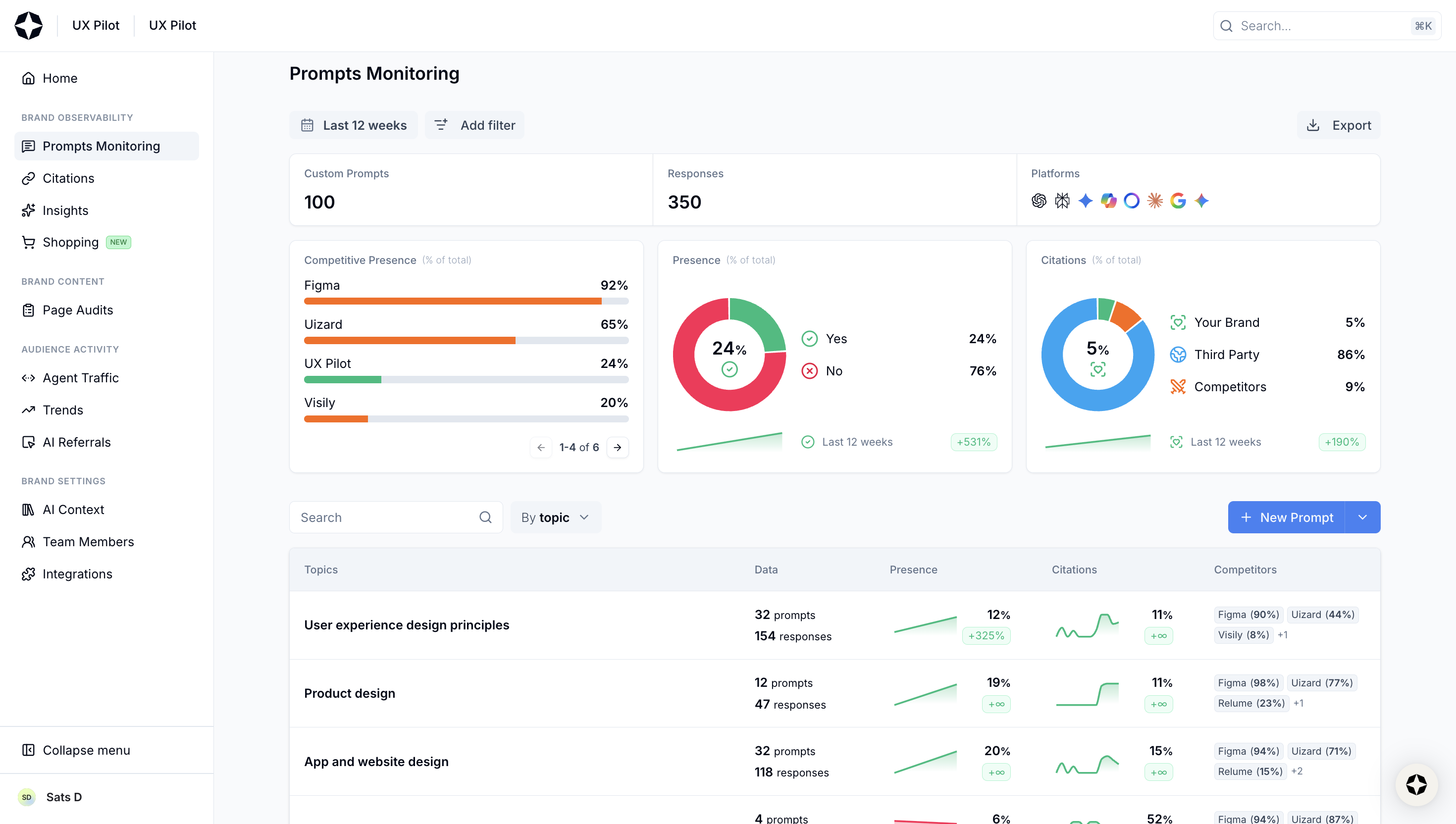This screenshot has height=824, width=1456.
Task: Click the UX Pilot logo in header
Action: coord(29,25)
